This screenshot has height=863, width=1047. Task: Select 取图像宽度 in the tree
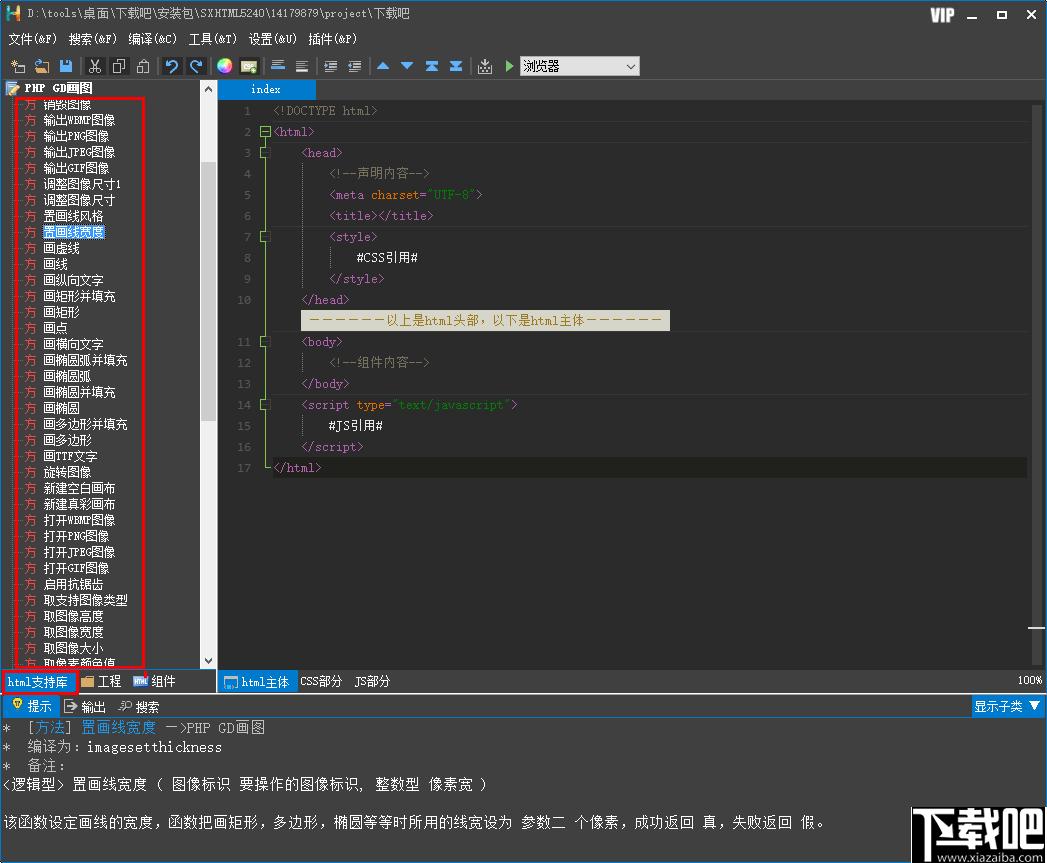[x=73, y=633]
